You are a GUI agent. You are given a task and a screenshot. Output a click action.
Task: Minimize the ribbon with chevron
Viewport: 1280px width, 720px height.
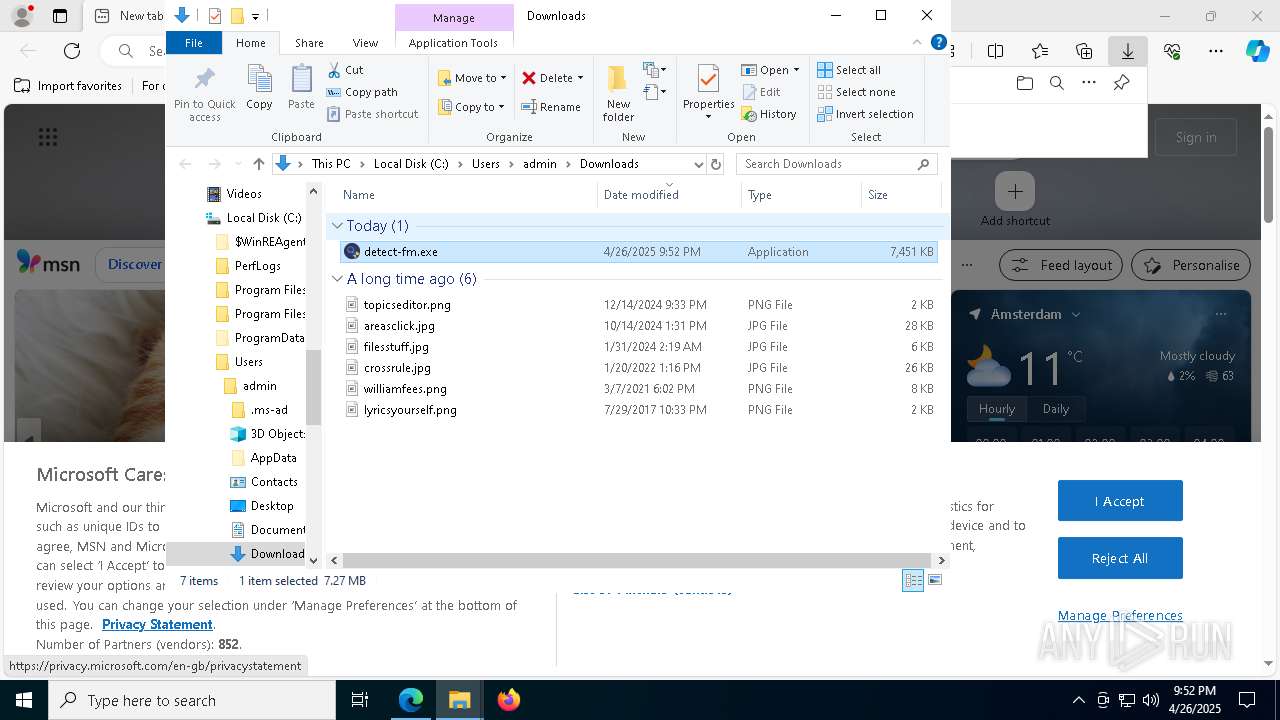click(917, 42)
